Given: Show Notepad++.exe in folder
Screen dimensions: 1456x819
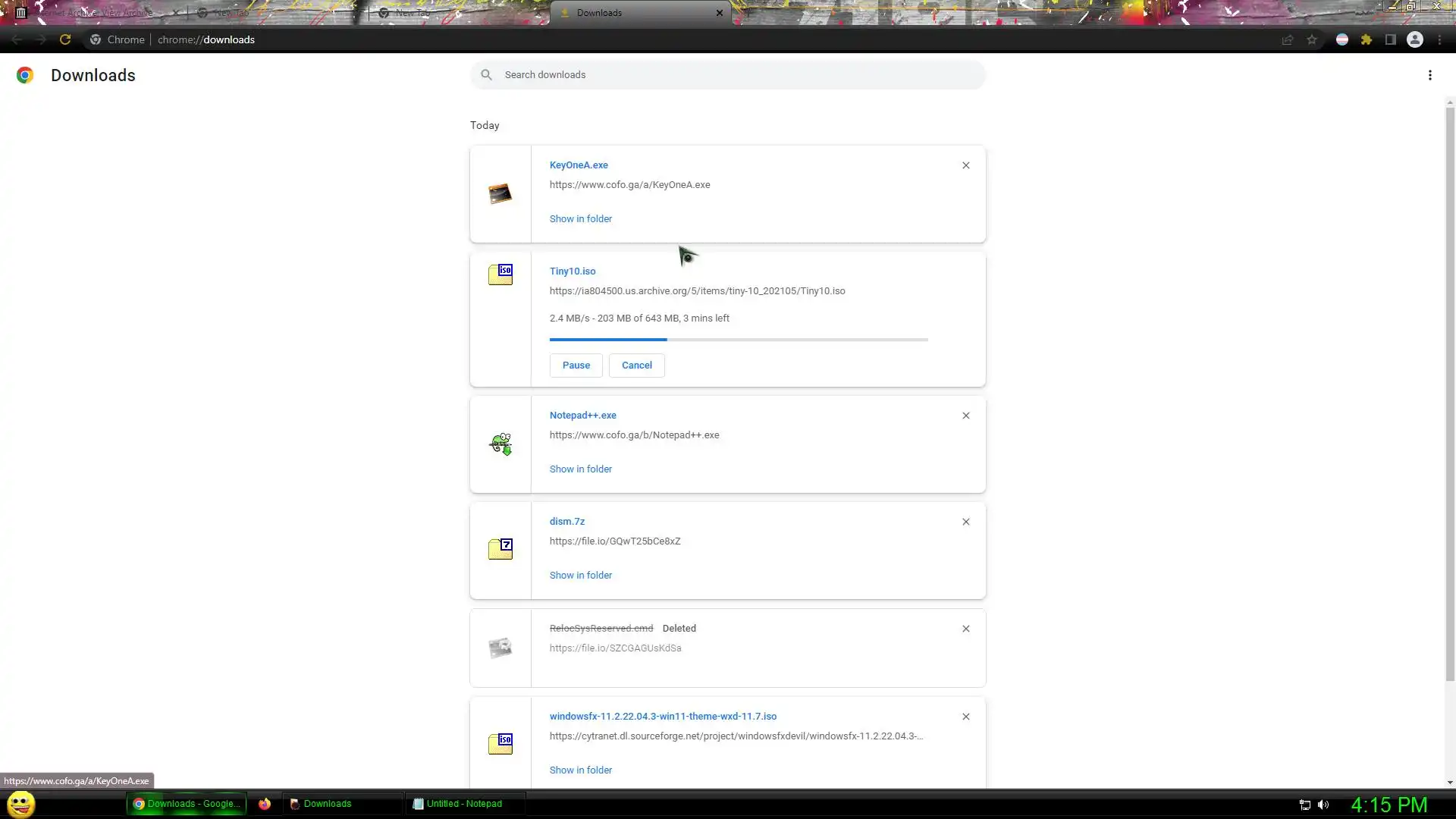Looking at the screenshot, I should pos(580,469).
